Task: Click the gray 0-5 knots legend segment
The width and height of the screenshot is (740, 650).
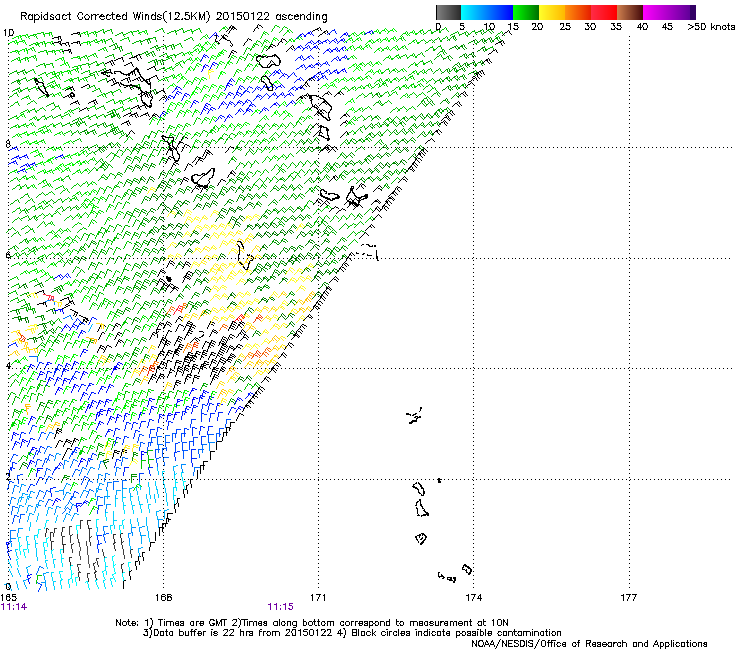Action: click(x=449, y=12)
